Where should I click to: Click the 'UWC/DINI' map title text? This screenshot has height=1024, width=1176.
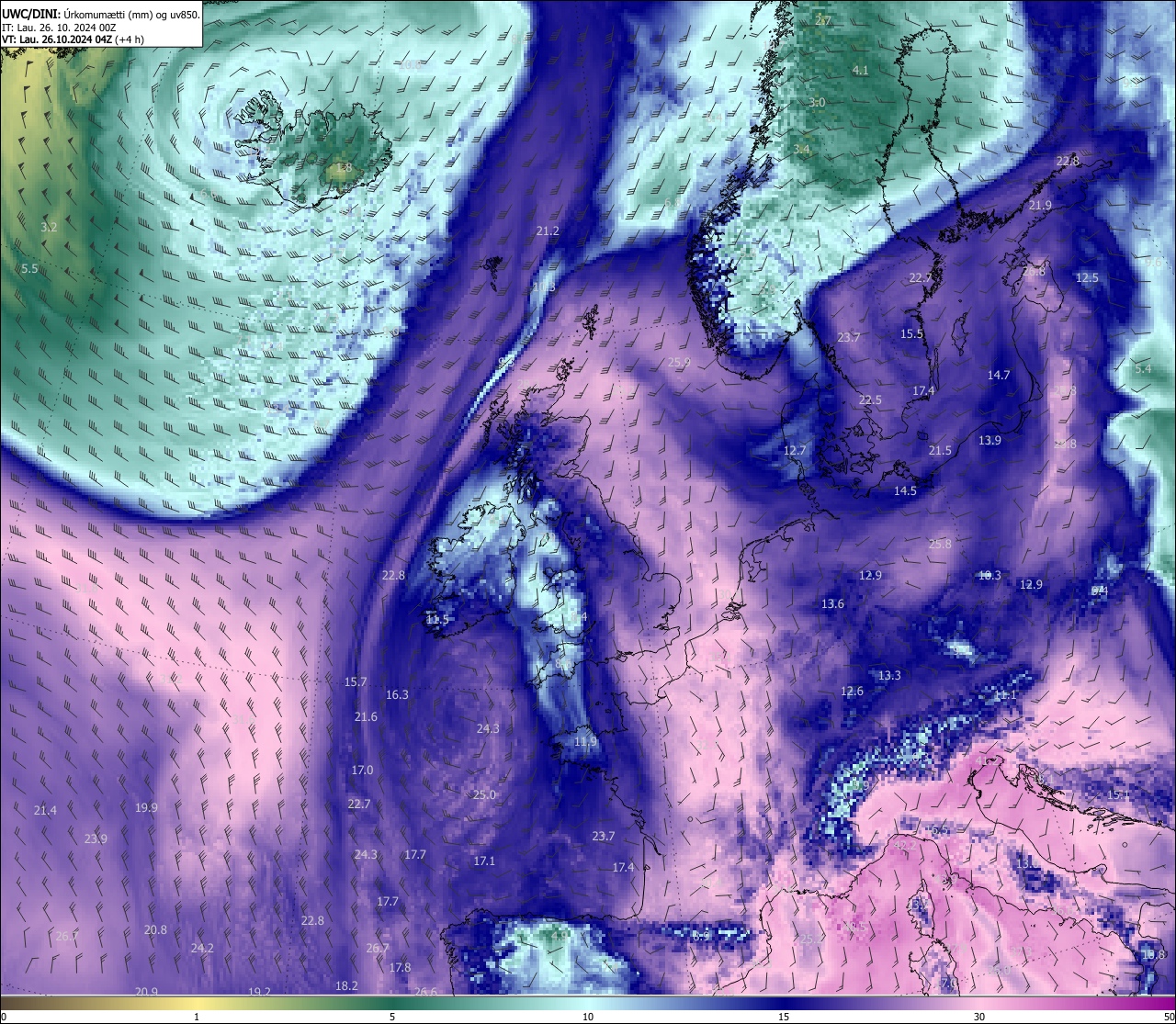pos(30,14)
